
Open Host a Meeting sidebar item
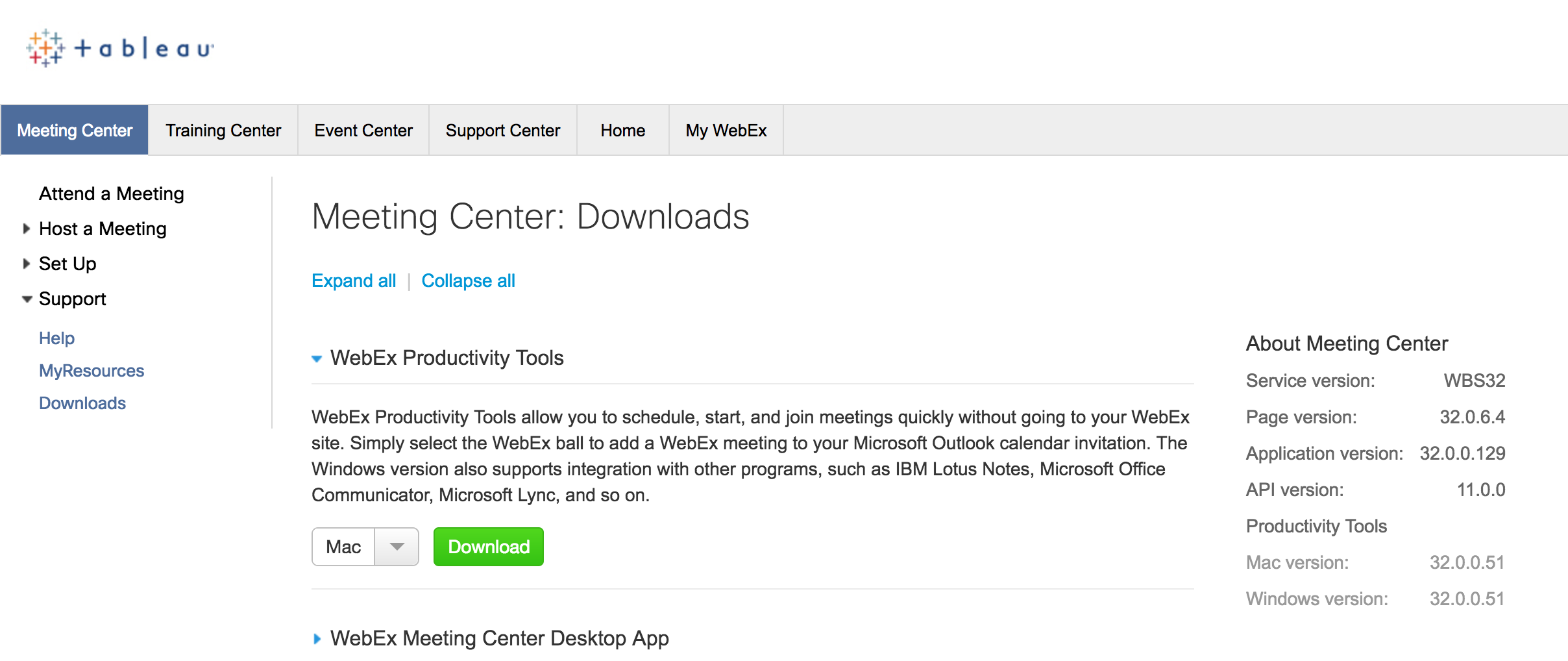coord(103,229)
